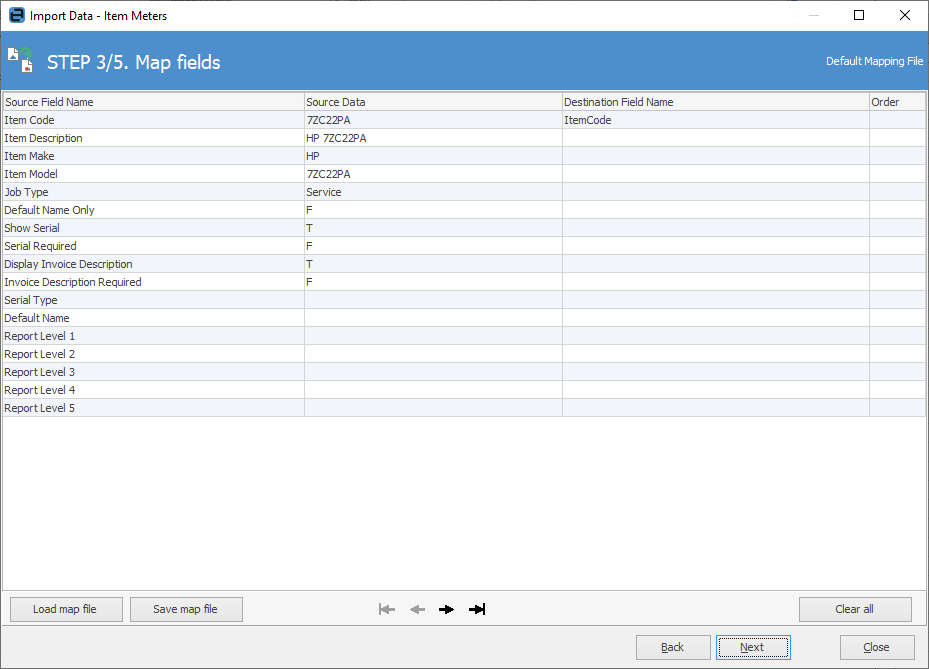Select Order cell for Job Type row
Viewport: 929px width, 669px height.
[x=896, y=192]
